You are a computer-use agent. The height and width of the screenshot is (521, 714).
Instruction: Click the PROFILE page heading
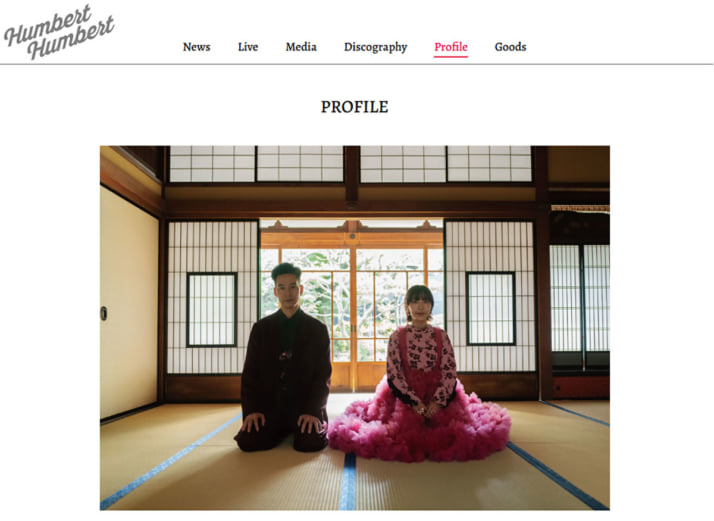coord(355,107)
